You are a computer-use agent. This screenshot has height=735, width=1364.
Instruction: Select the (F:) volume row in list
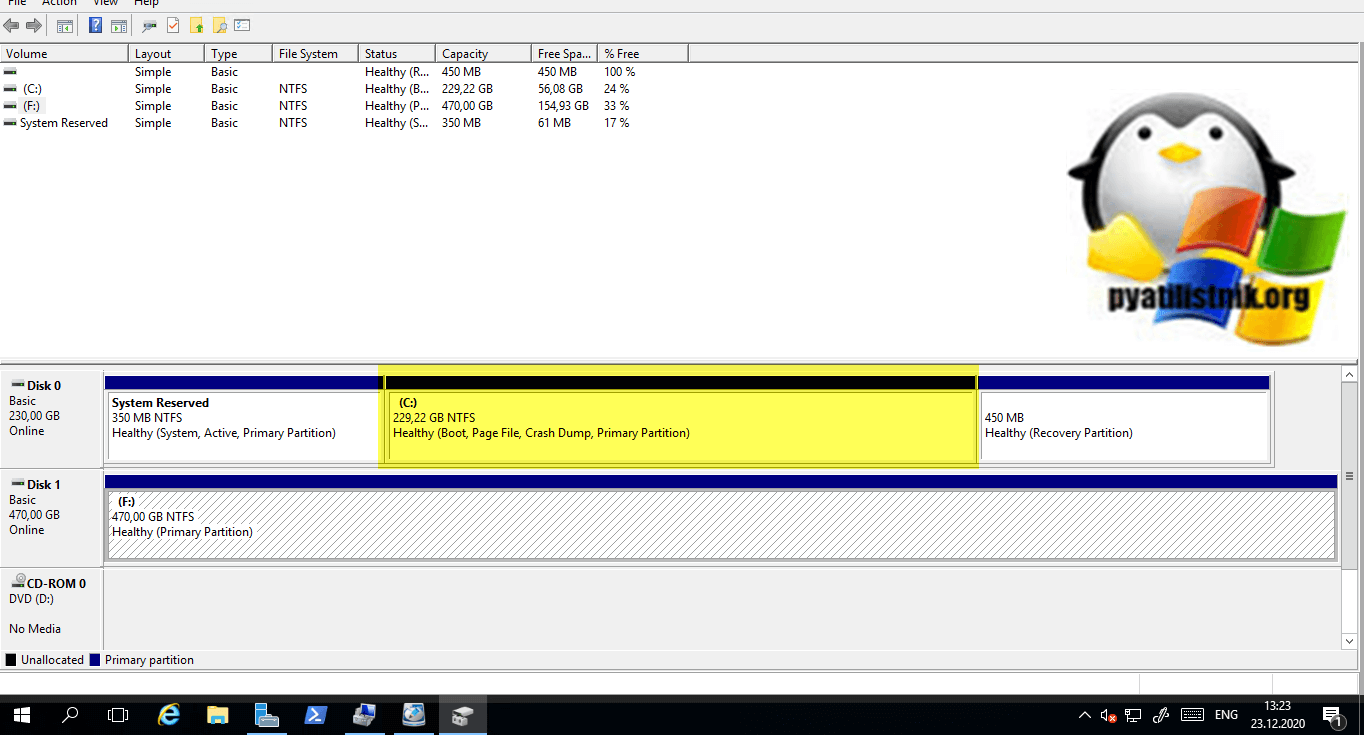coord(31,106)
